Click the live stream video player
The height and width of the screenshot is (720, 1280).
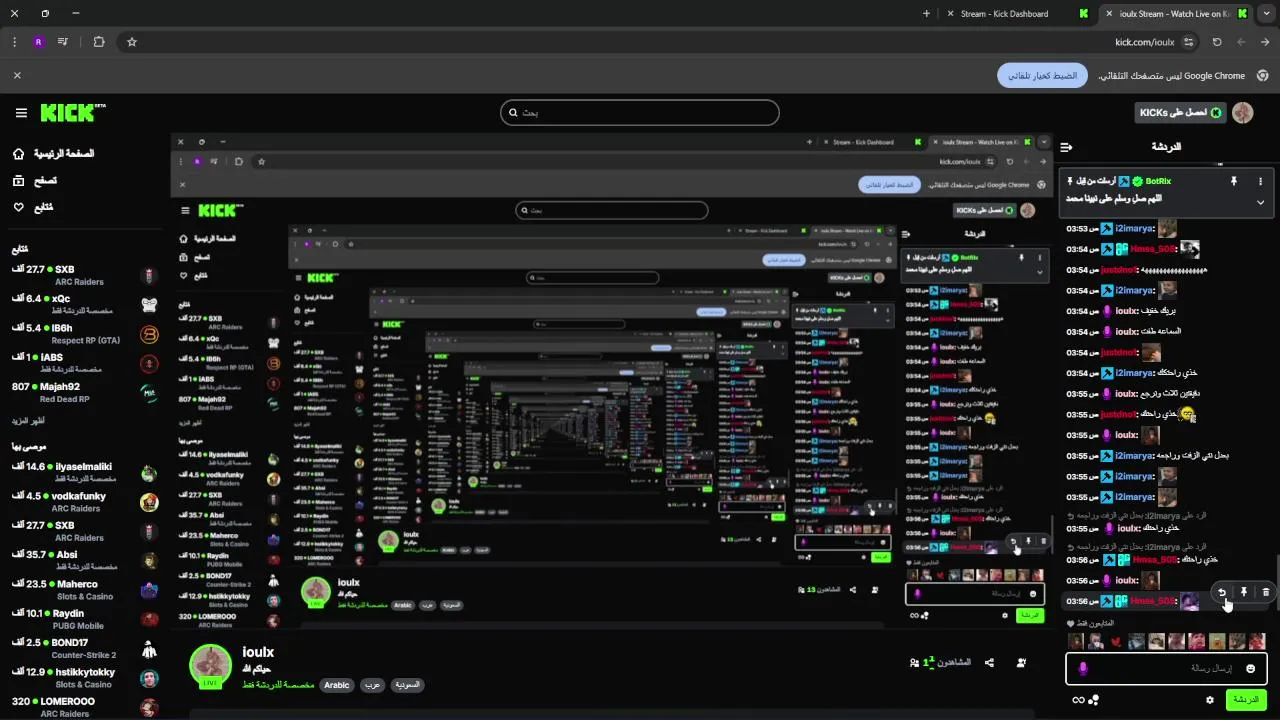[611, 380]
